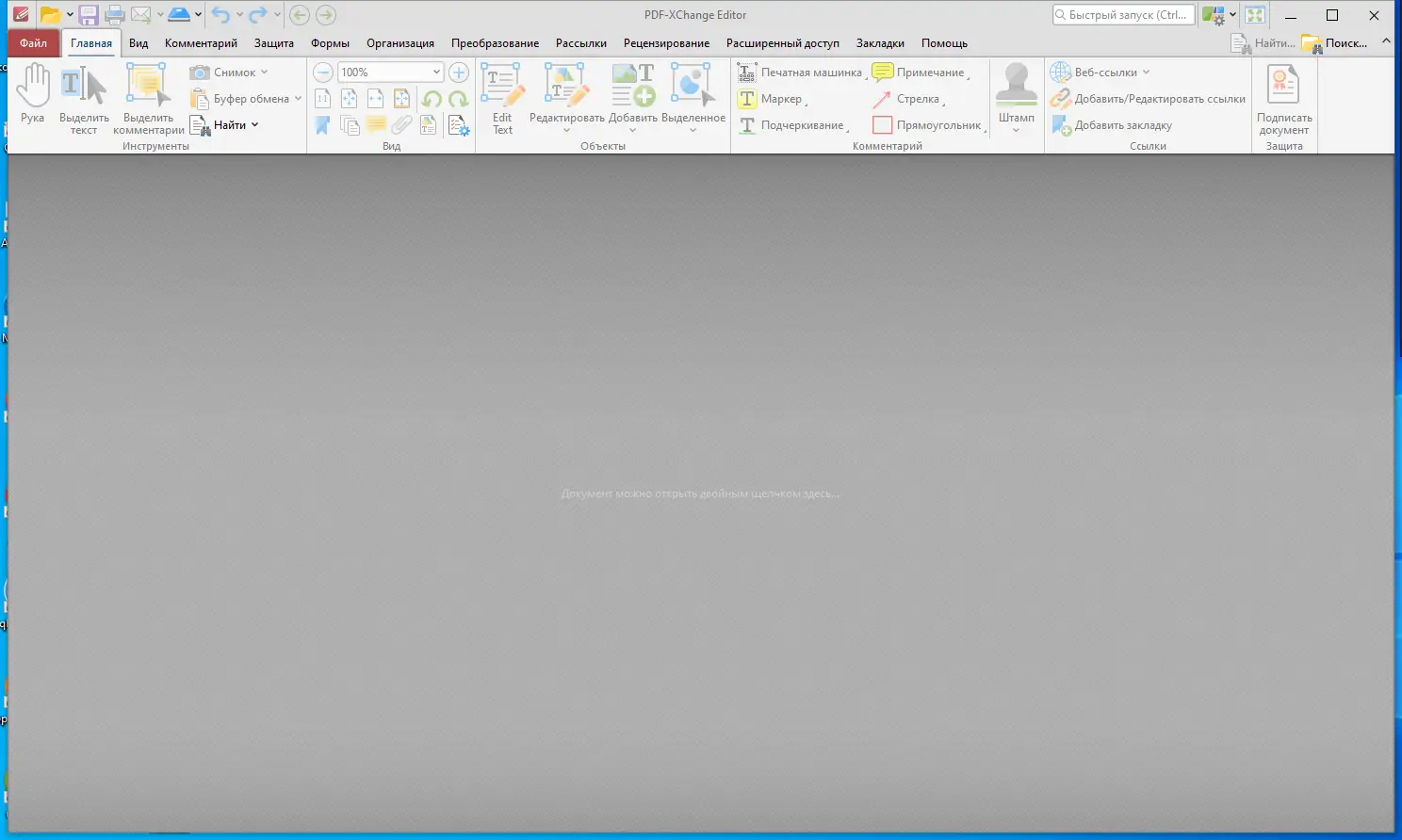Toggle the Comments pane yellow note icon

point(376,125)
